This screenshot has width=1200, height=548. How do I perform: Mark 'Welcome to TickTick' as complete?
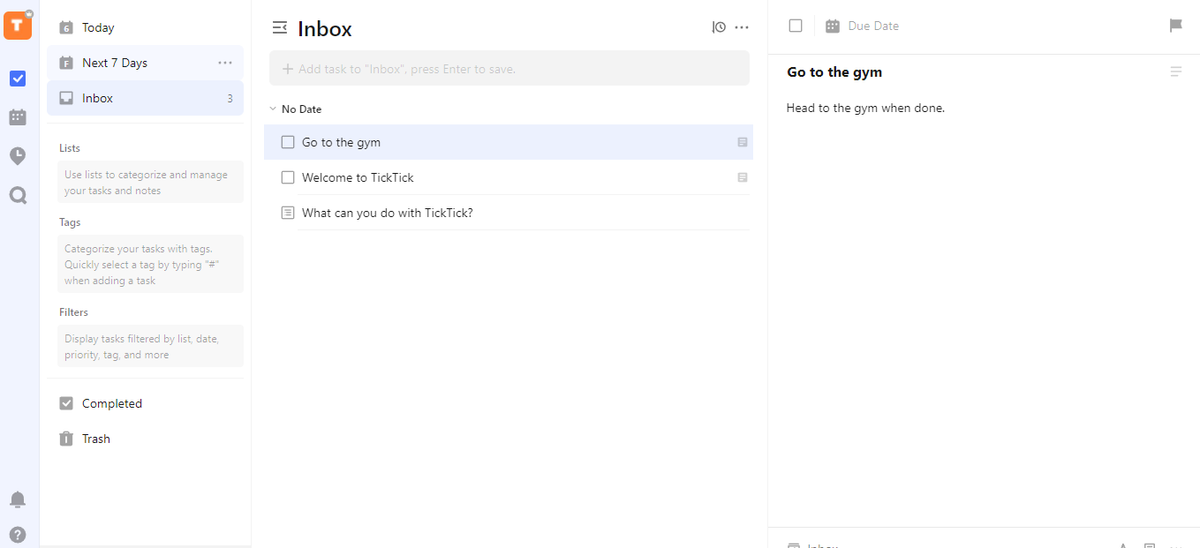point(288,177)
